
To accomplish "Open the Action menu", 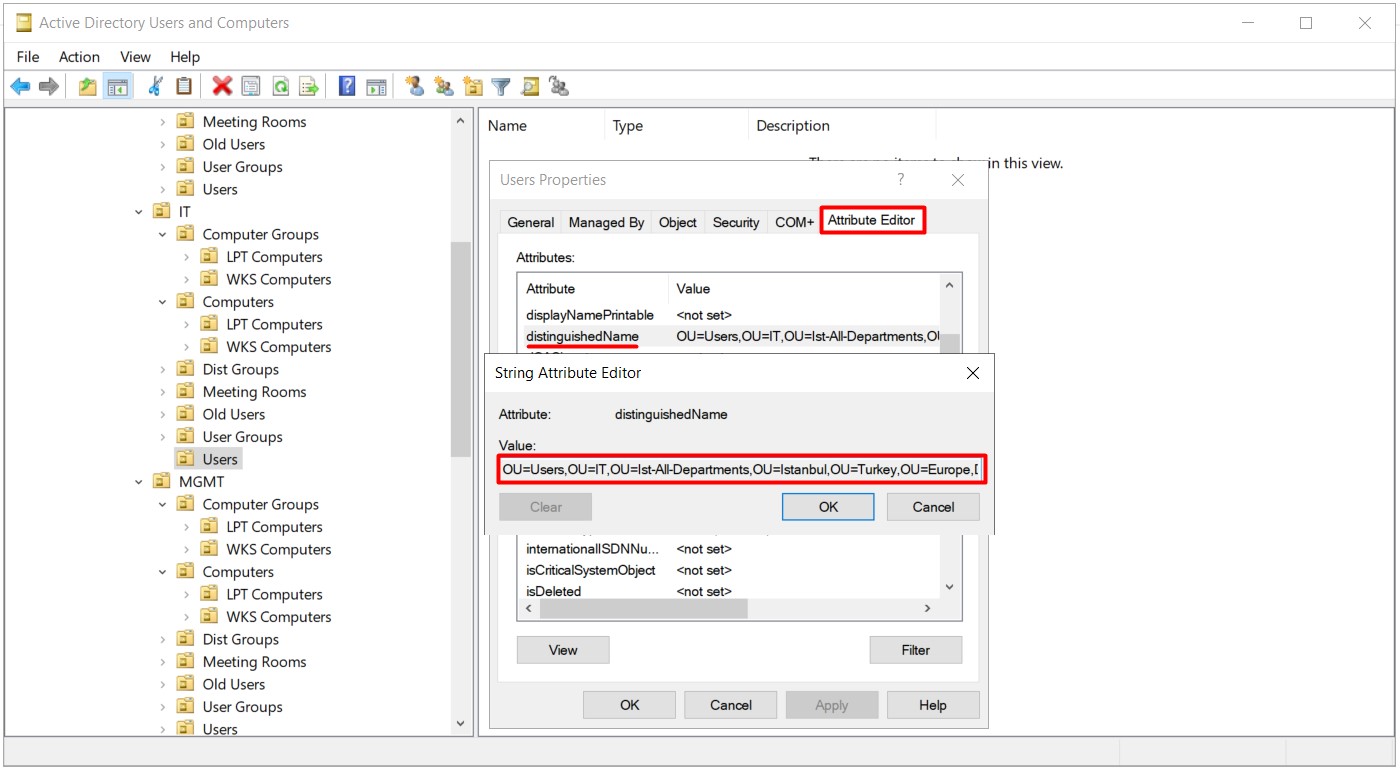I will click(x=79, y=57).
